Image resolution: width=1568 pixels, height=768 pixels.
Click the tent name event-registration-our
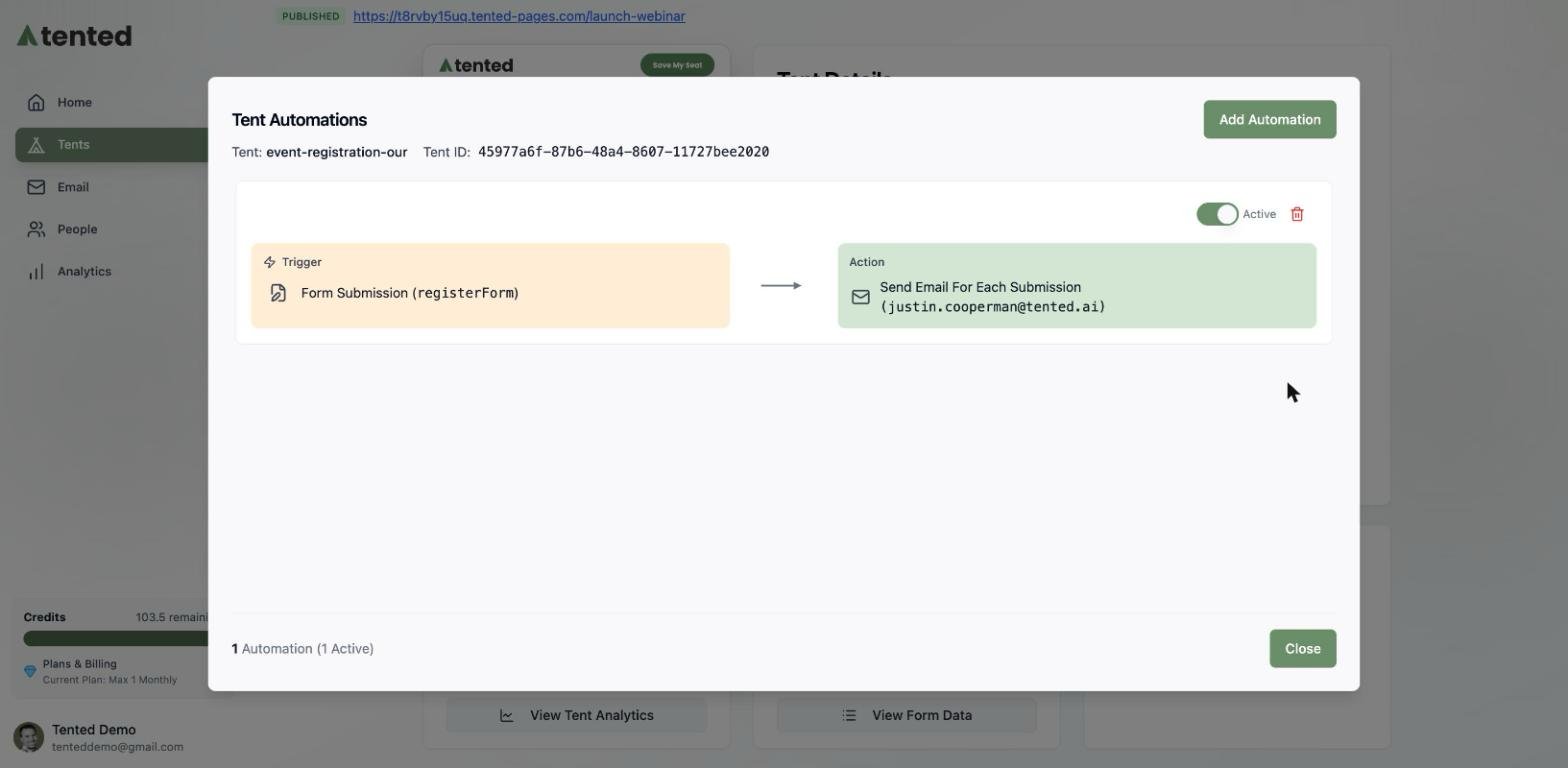pos(336,152)
